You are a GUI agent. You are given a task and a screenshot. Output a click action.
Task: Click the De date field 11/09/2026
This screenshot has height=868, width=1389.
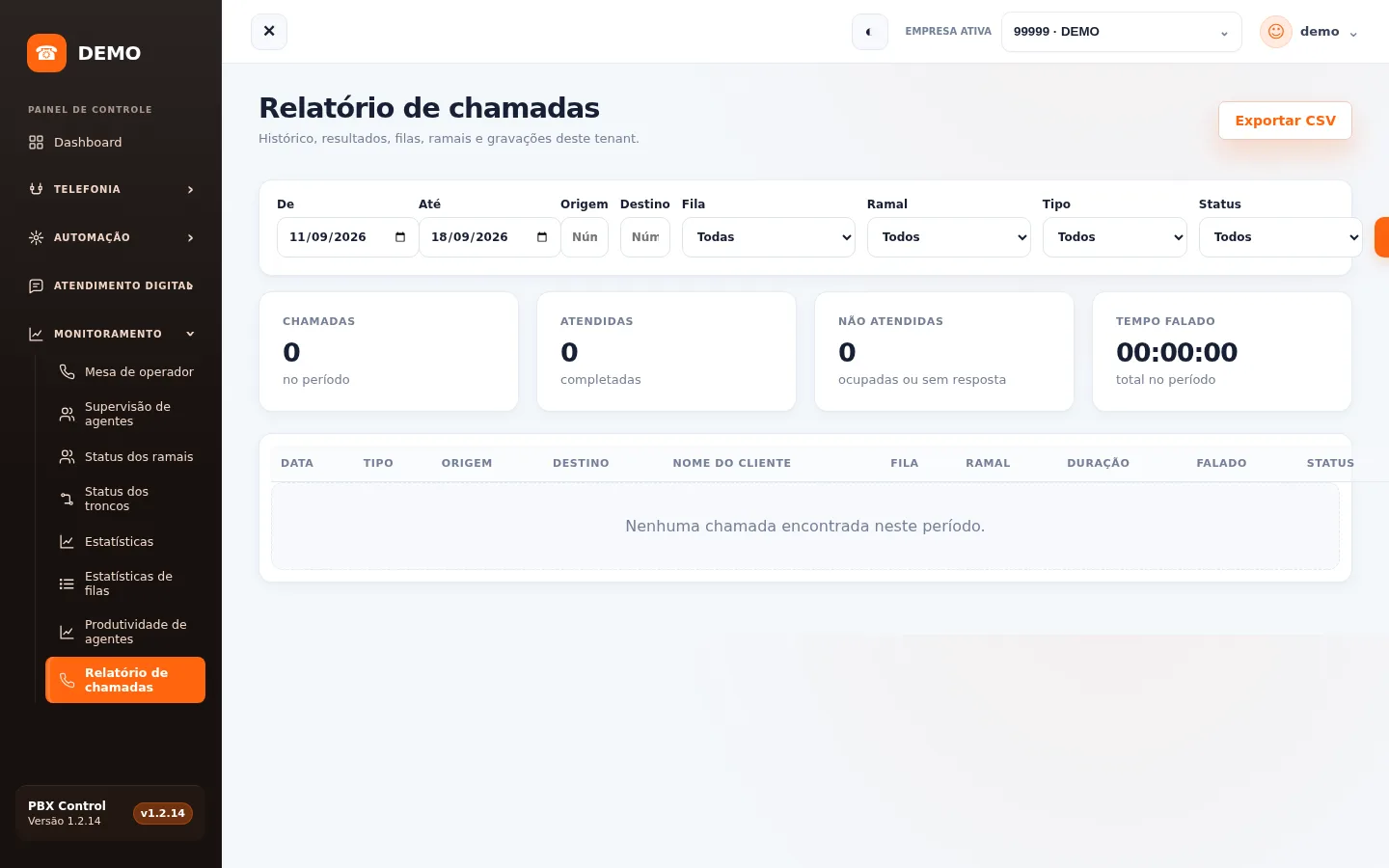(347, 237)
